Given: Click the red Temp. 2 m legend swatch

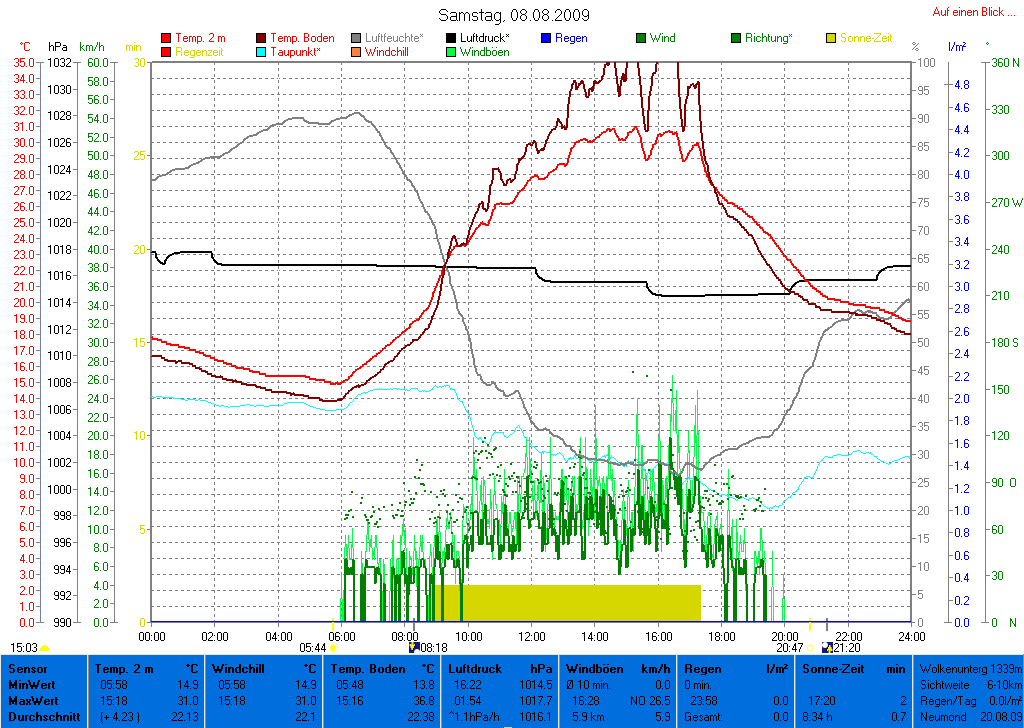Looking at the screenshot, I should pos(166,39).
